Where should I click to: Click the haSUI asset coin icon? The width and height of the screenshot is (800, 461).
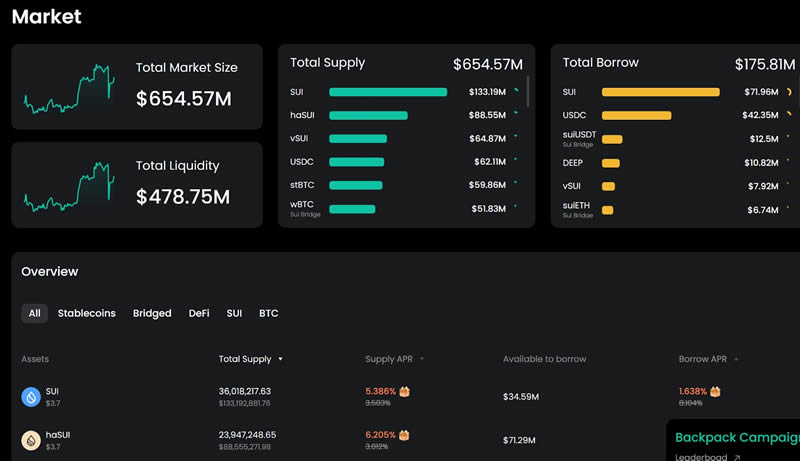click(x=31, y=440)
